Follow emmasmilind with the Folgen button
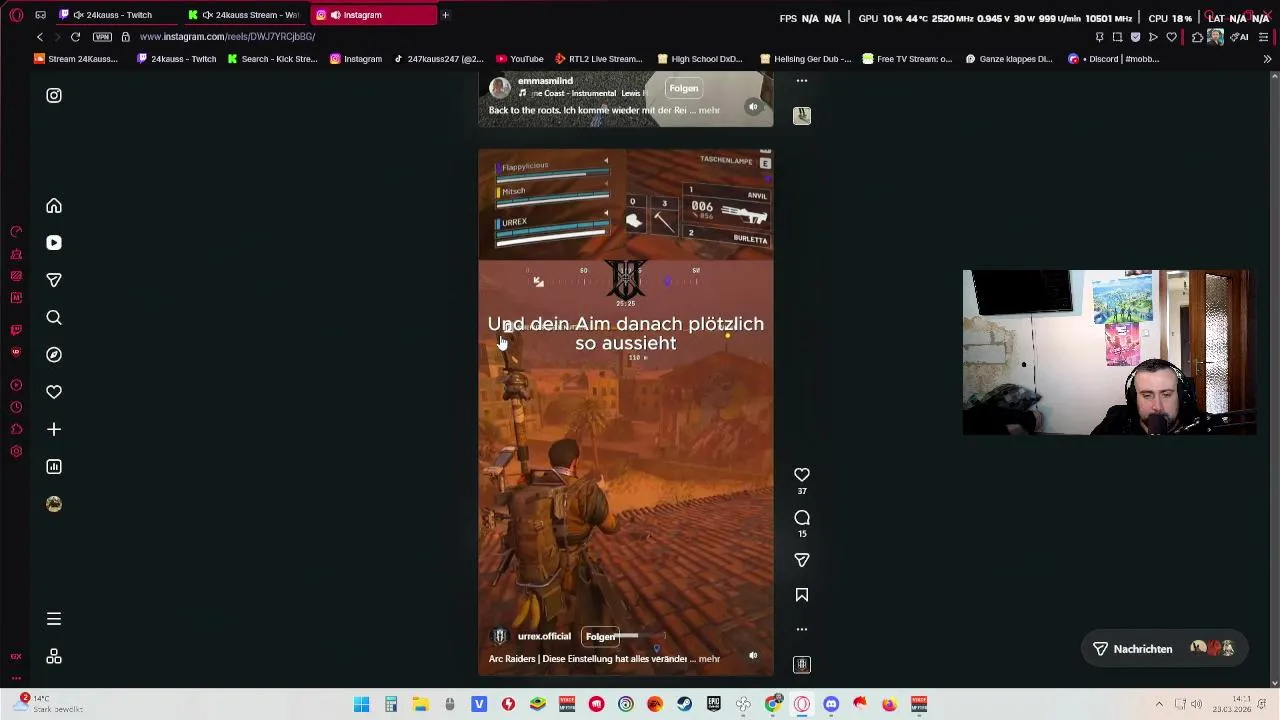 pyautogui.click(x=684, y=88)
